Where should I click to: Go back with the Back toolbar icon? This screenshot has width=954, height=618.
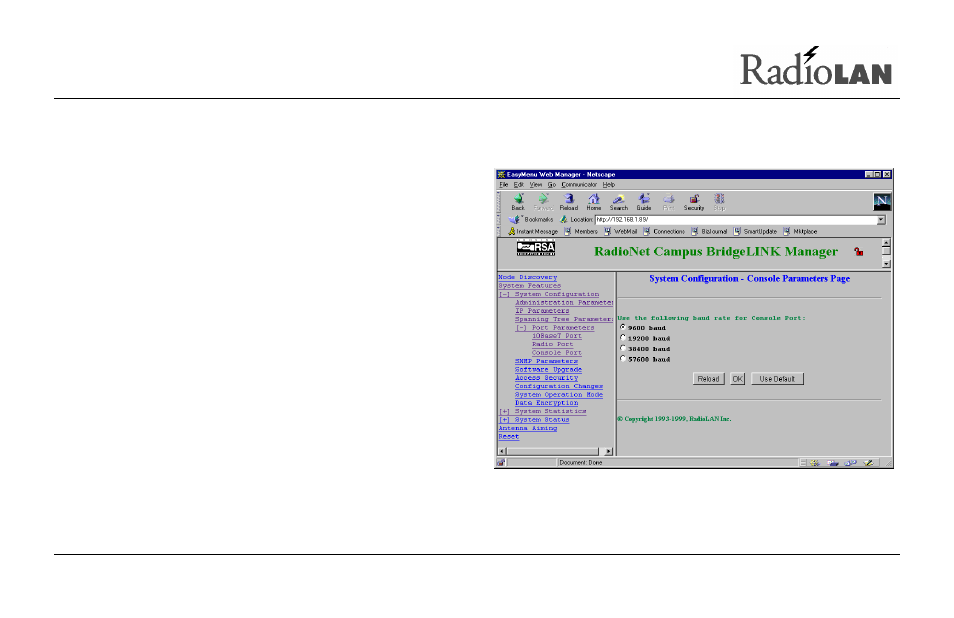(518, 202)
